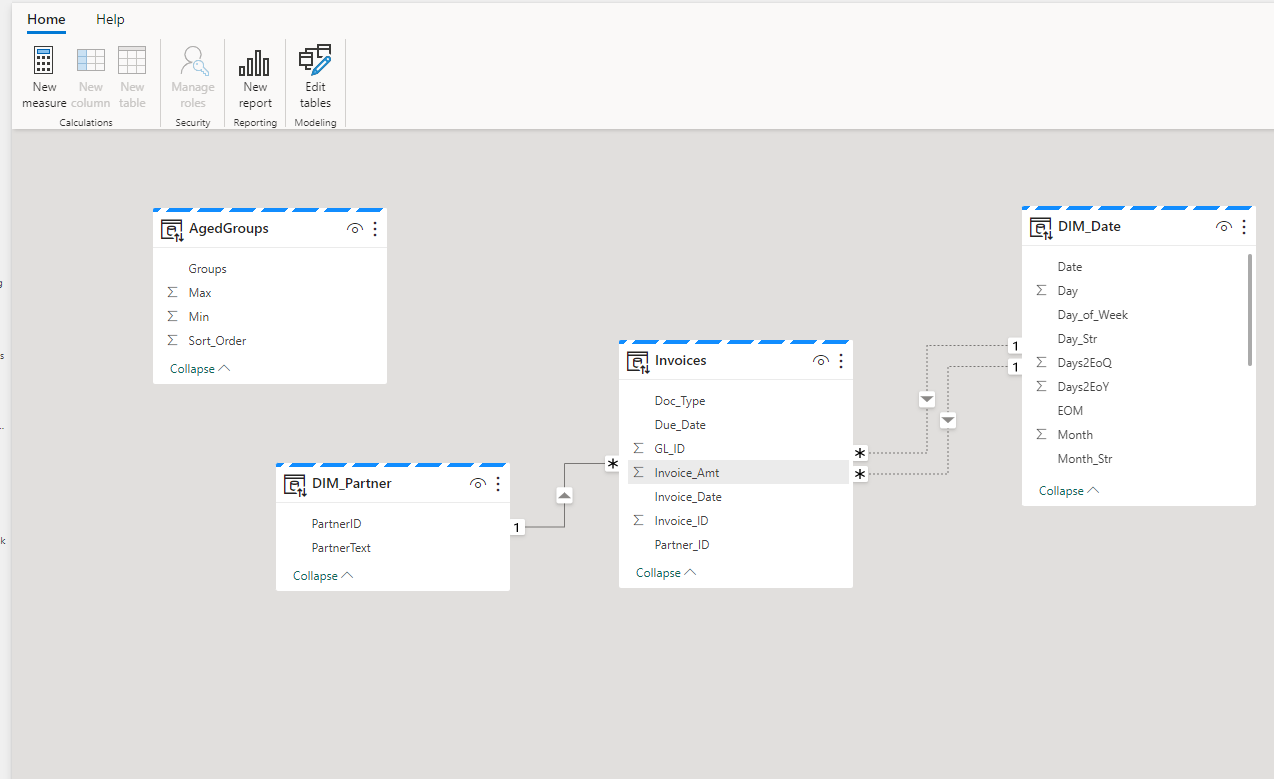Open more options for DIM_Partner table
The image size is (1274, 779).
tap(498, 484)
